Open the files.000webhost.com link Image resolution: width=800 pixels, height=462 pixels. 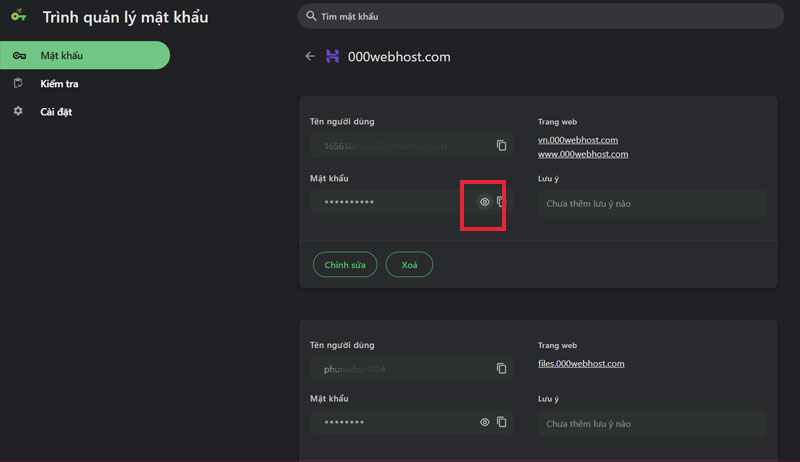581,363
